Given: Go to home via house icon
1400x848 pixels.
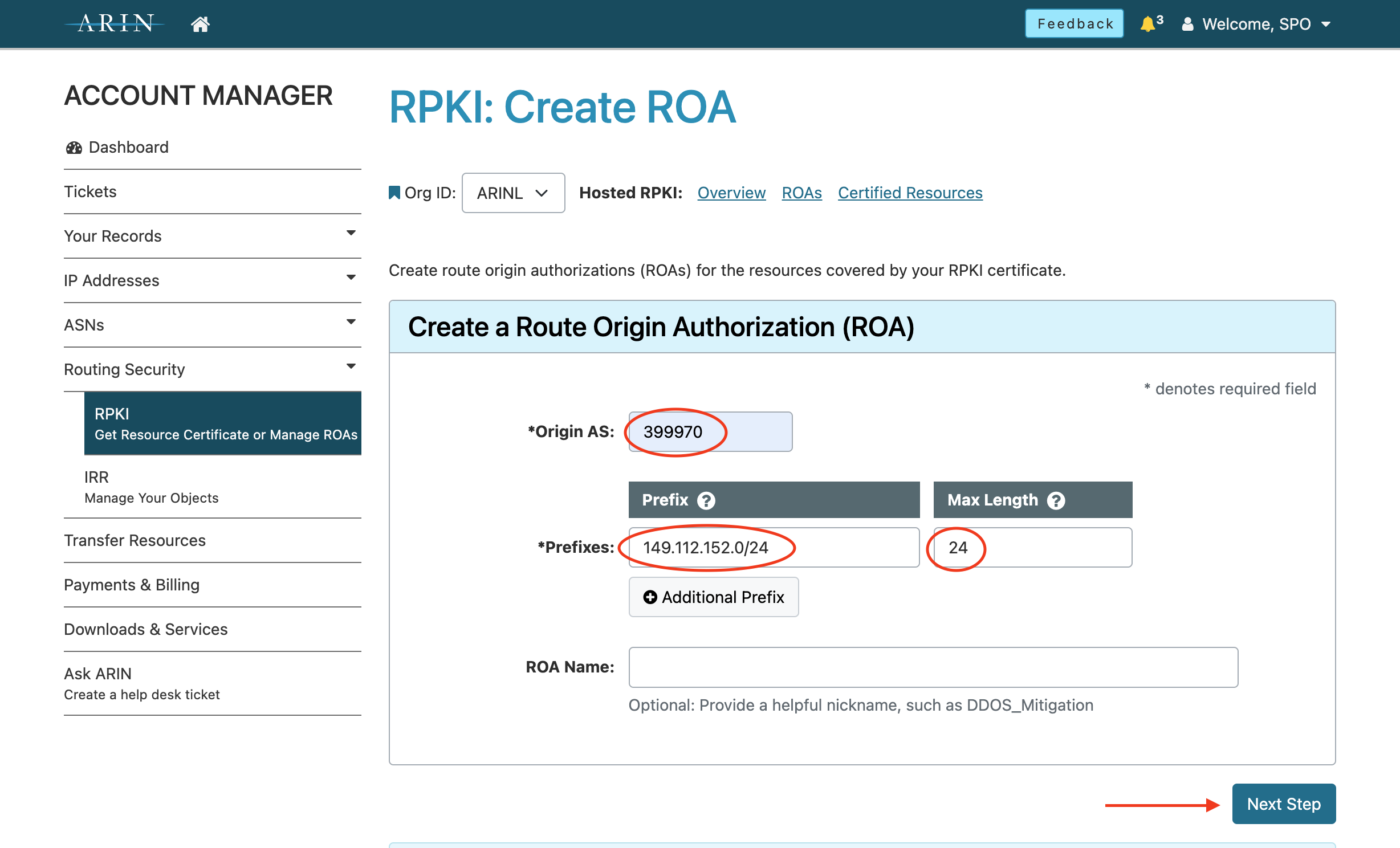Looking at the screenshot, I should [x=200, y=24].
